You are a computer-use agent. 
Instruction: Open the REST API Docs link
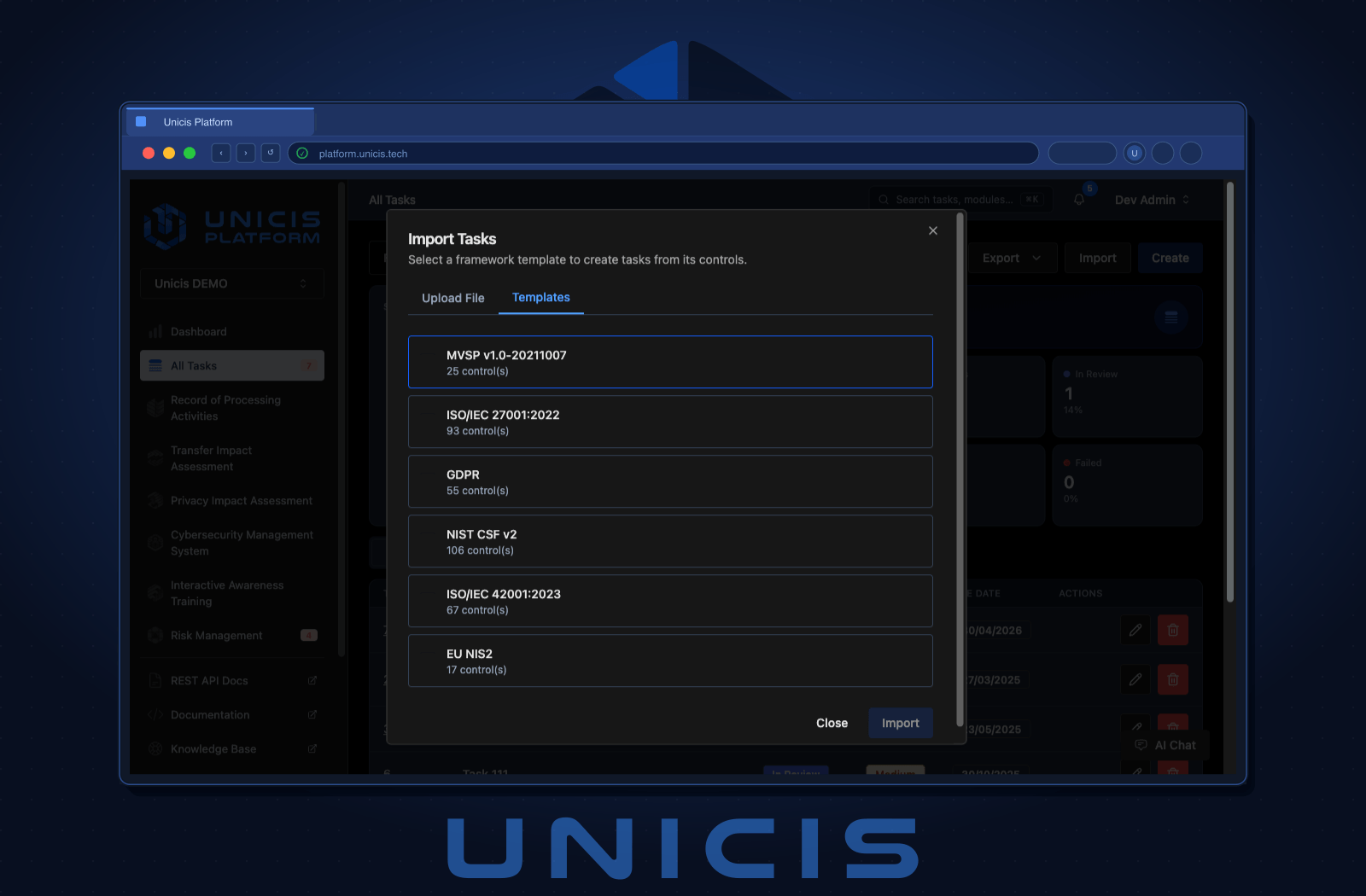[x=232, y=681]
